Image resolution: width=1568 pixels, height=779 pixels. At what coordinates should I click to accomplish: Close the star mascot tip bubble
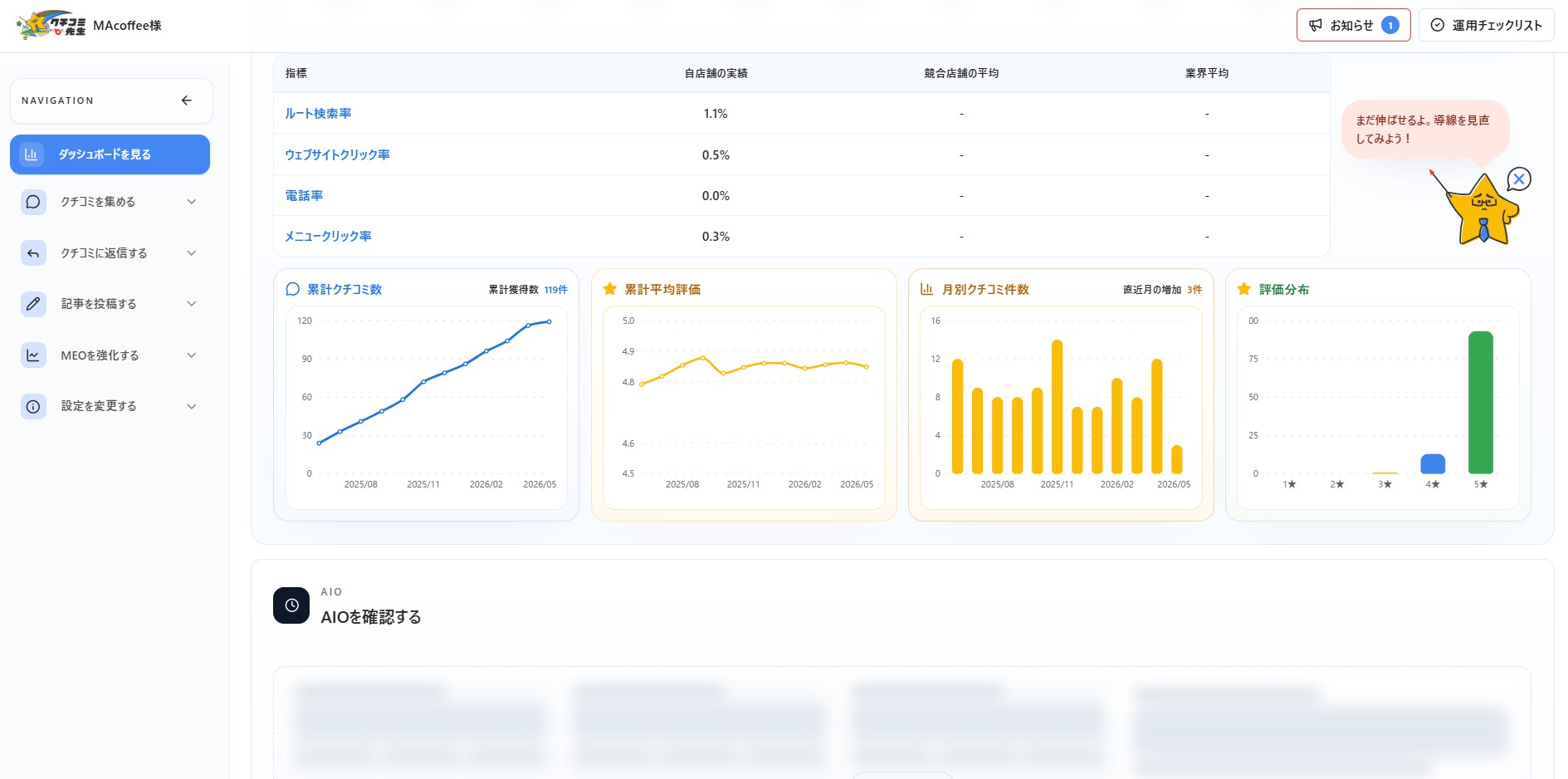click(1519, 179)
